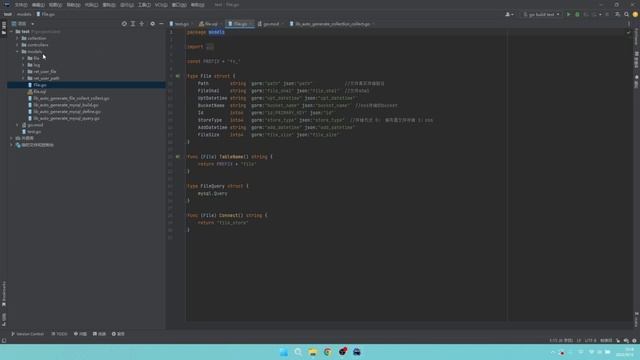Open the VCS menu
640x360 pixels.
(161, 5)
